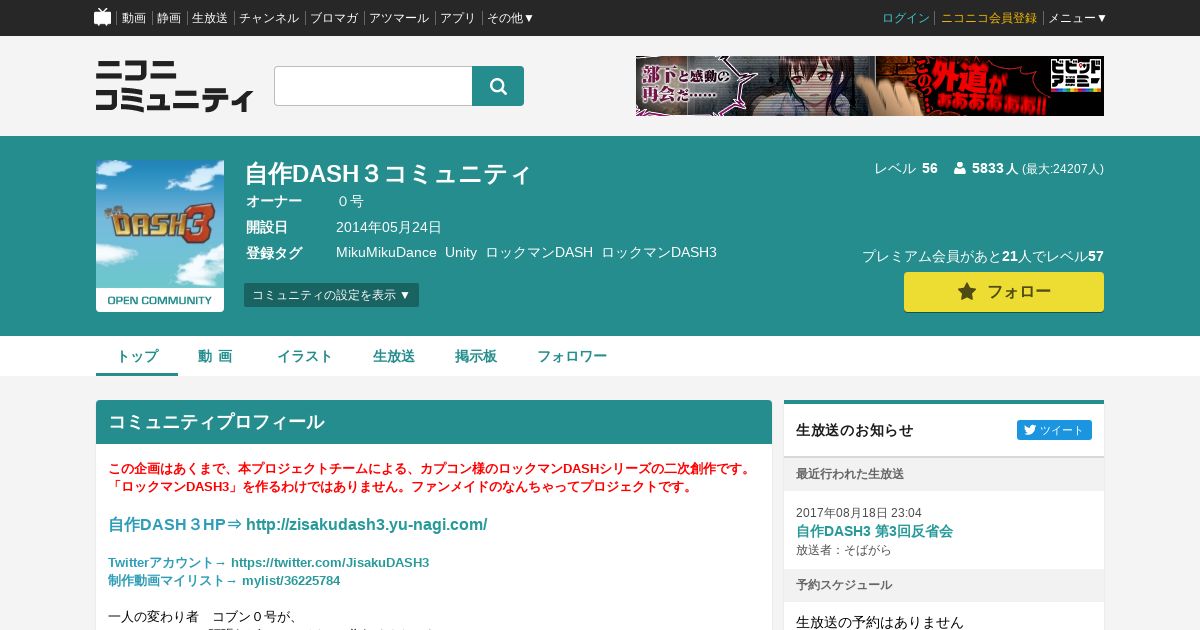Open チャンネル in the top navigation
This screenshot has height=630, width=1200.
[269, 18]
